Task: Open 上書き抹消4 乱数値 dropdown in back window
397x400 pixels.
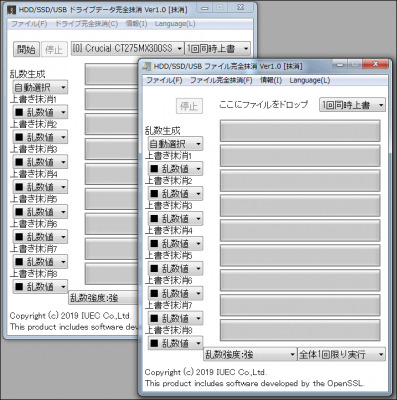Action: tap(40, 187)
